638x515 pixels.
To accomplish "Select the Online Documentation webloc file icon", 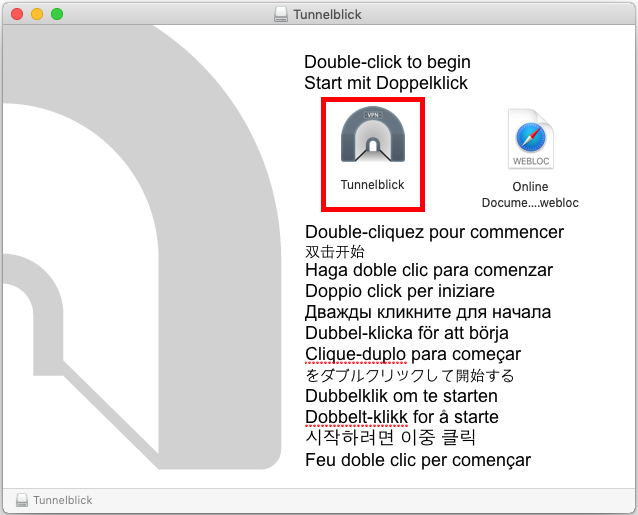I will click(x=531, y=139).
